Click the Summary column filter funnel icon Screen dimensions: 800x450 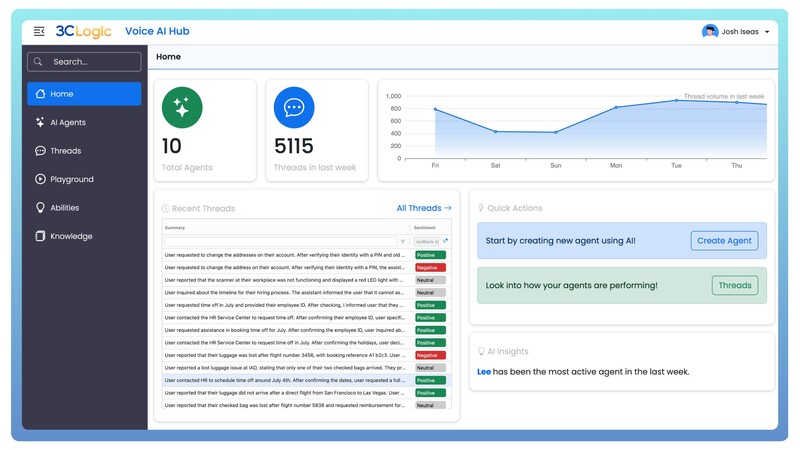point(403,241)
